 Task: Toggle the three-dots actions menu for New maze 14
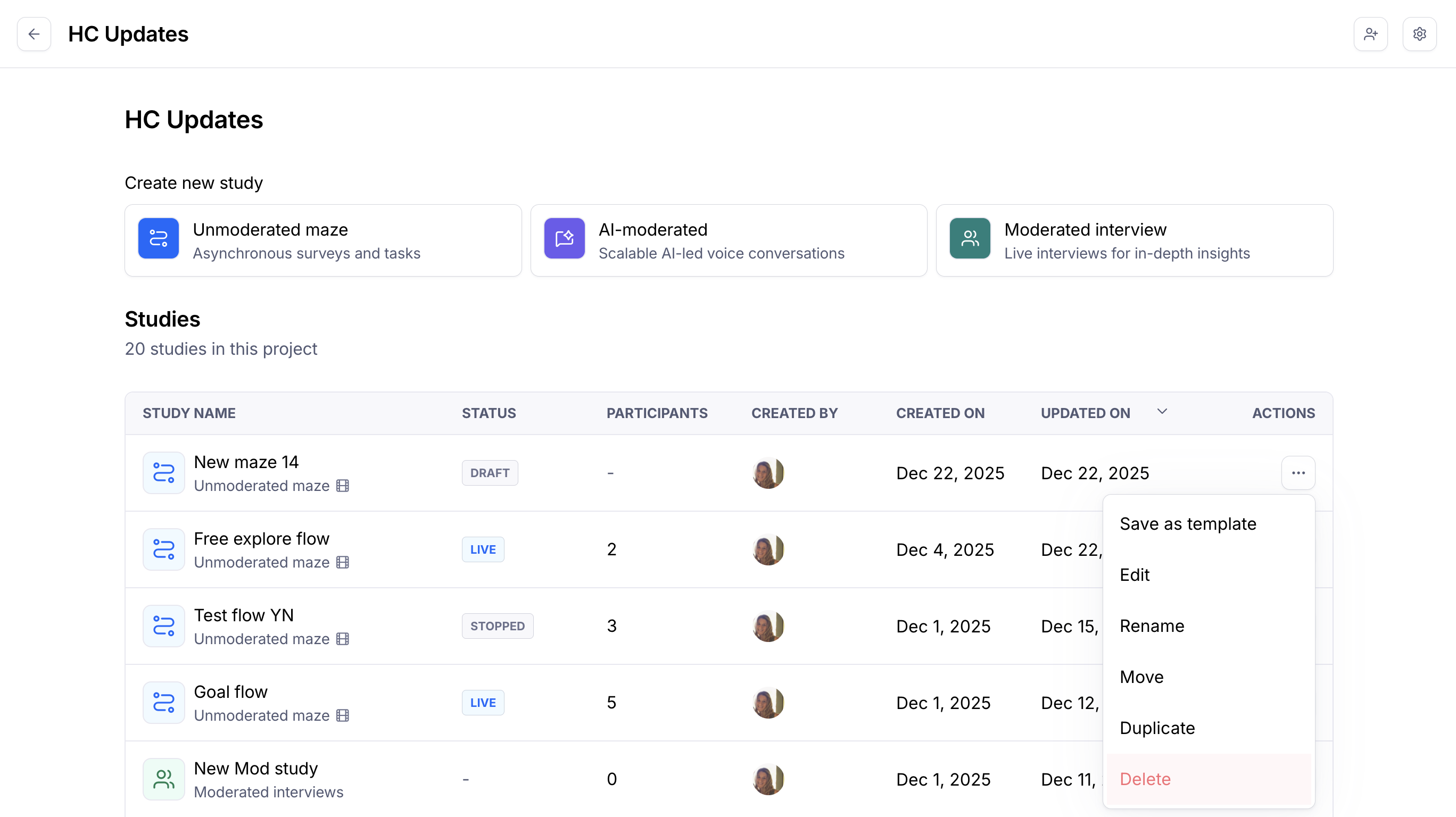pyautogui.click(x=1298, y=472)
